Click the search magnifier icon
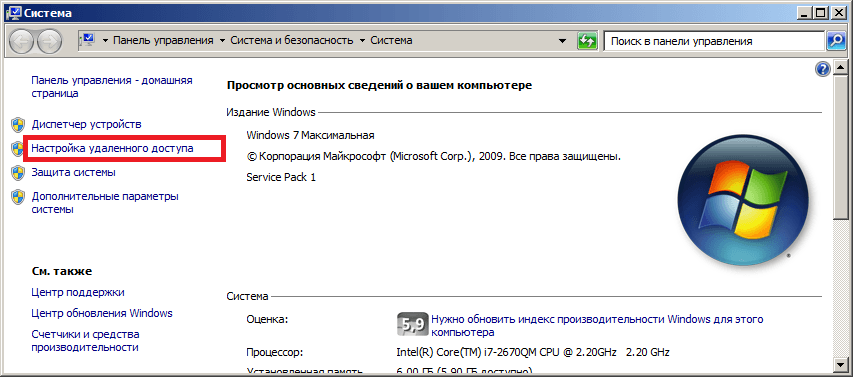The width and height of the screenshot is (853, 377). [x=835, y=41]
